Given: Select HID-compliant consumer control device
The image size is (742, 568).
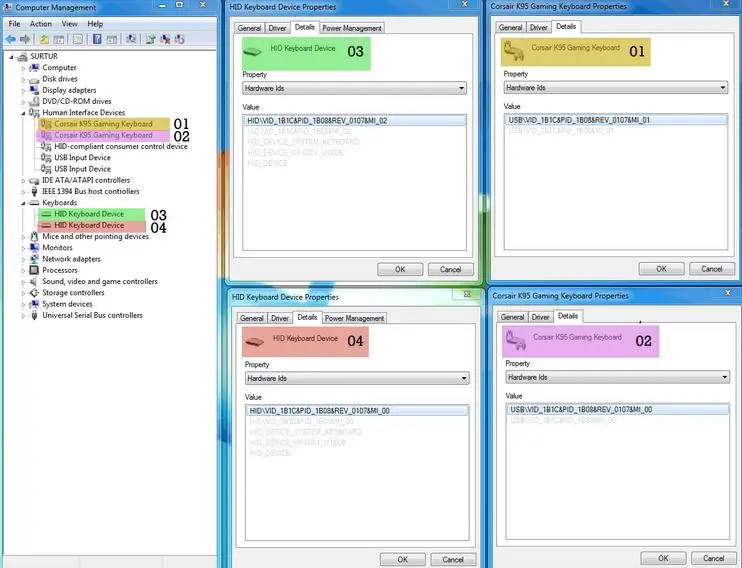Looking at the screenshot, I should coord(121,147).
